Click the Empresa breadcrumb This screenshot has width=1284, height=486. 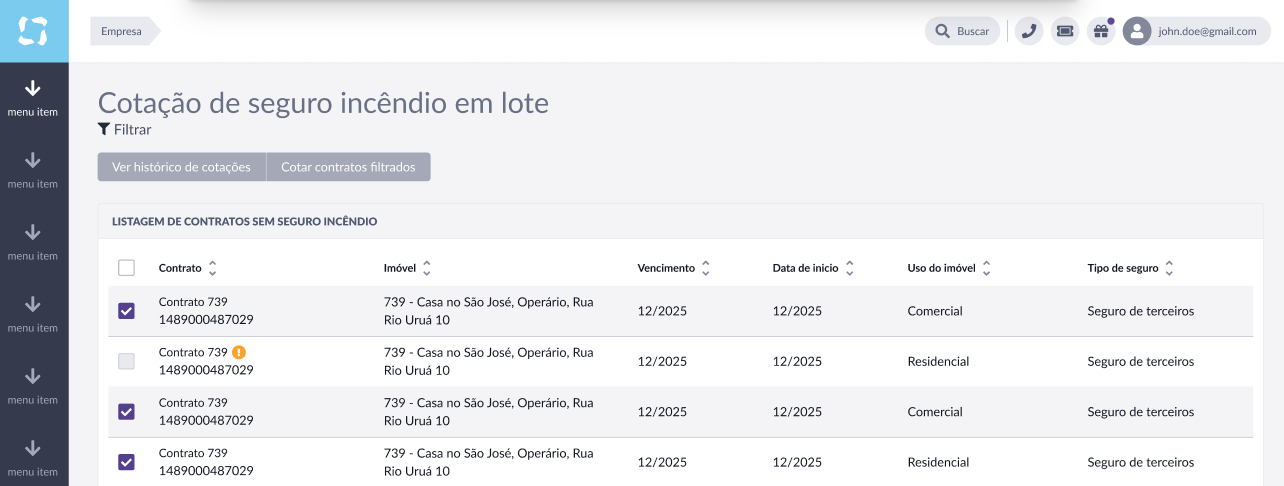tap(121, 31)
